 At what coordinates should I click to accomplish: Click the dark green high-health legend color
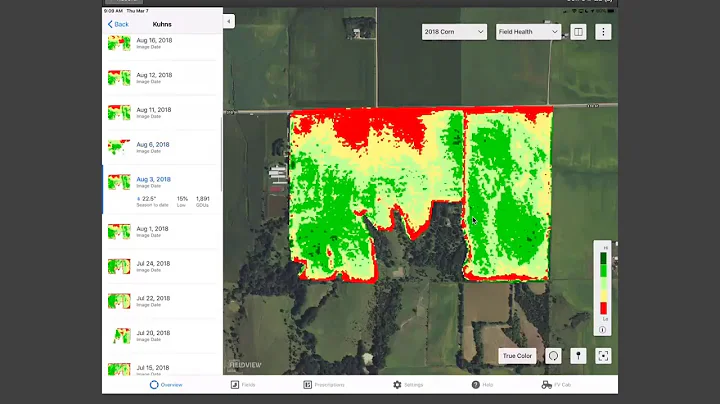click(x=603, y=258)
